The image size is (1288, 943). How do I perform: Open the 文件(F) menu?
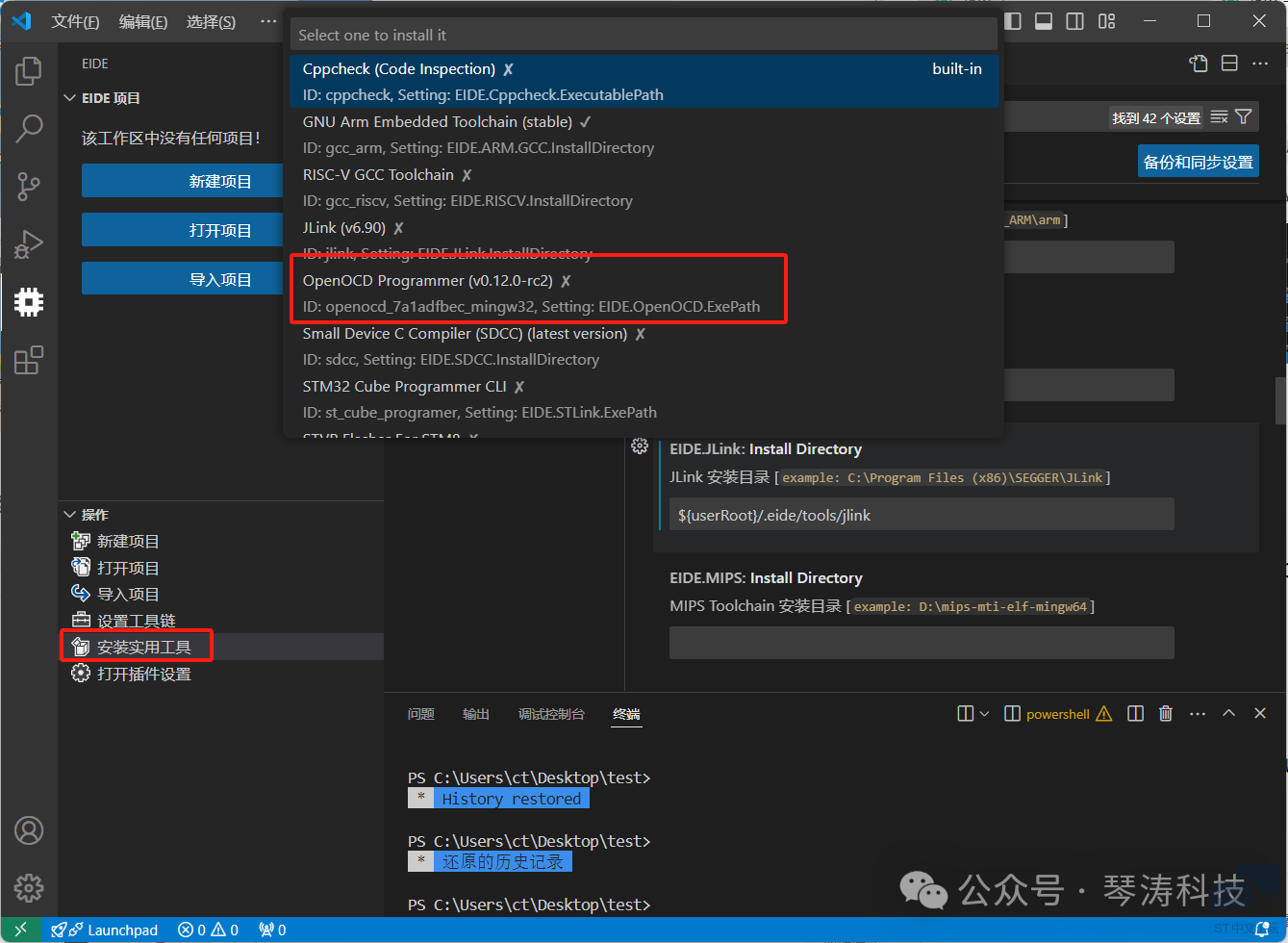[75, 21]
